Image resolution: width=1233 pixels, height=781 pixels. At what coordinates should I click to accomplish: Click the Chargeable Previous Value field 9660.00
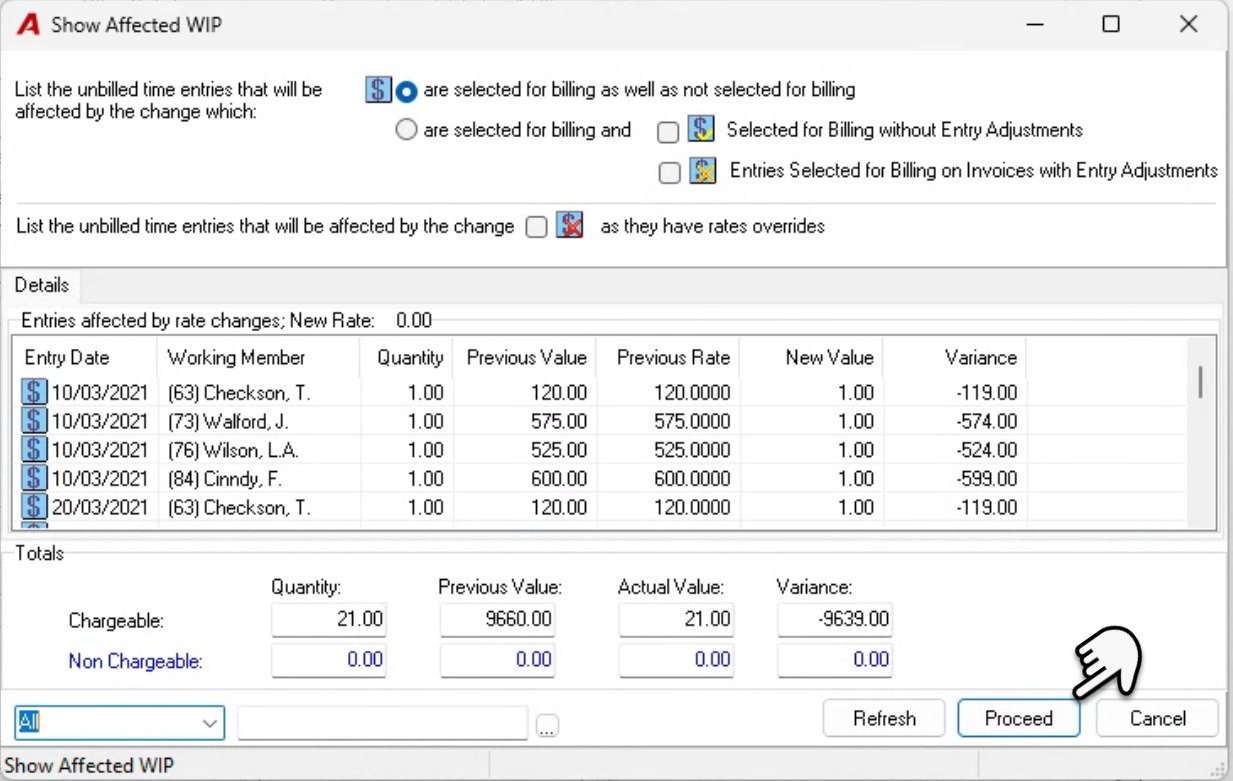pos(497,620)
